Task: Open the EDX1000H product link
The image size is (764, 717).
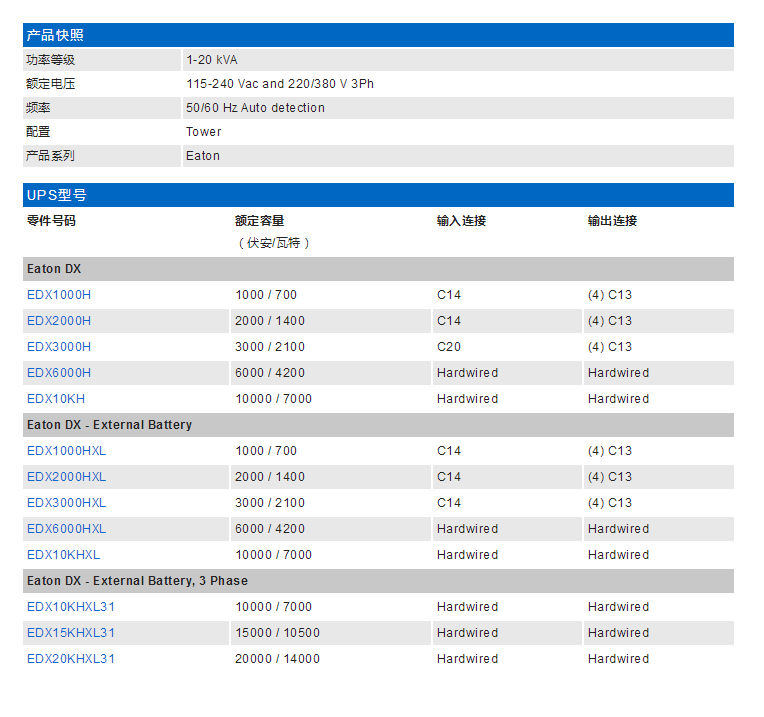Action: click(59, 295)
